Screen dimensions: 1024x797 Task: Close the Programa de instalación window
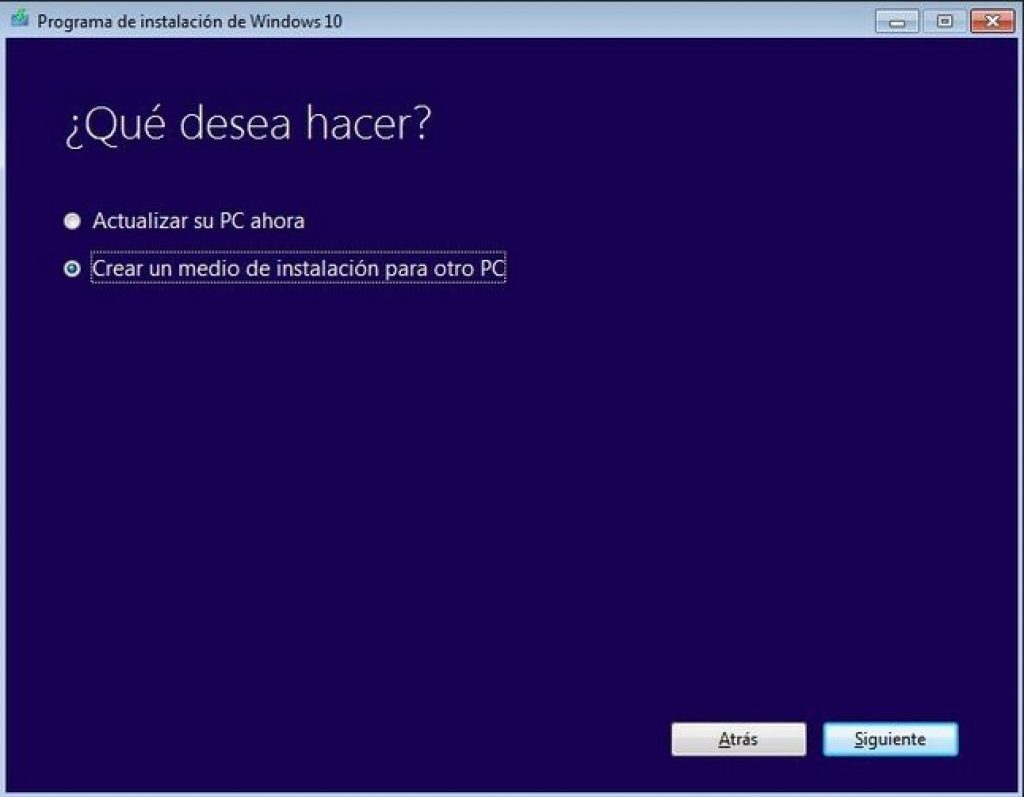[x=992, y=22]
